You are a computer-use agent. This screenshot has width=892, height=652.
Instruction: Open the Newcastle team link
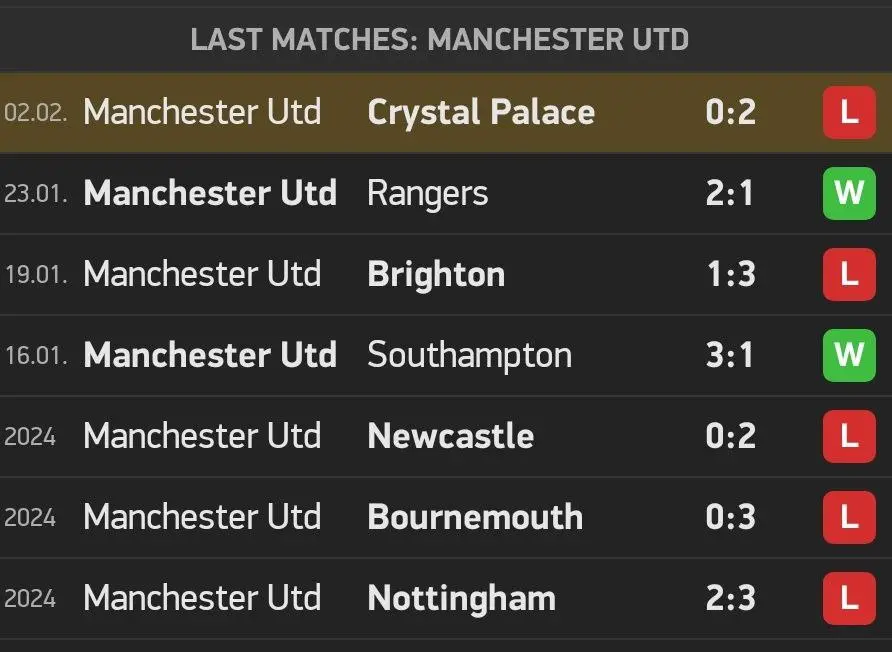click(x=451, y=436)
